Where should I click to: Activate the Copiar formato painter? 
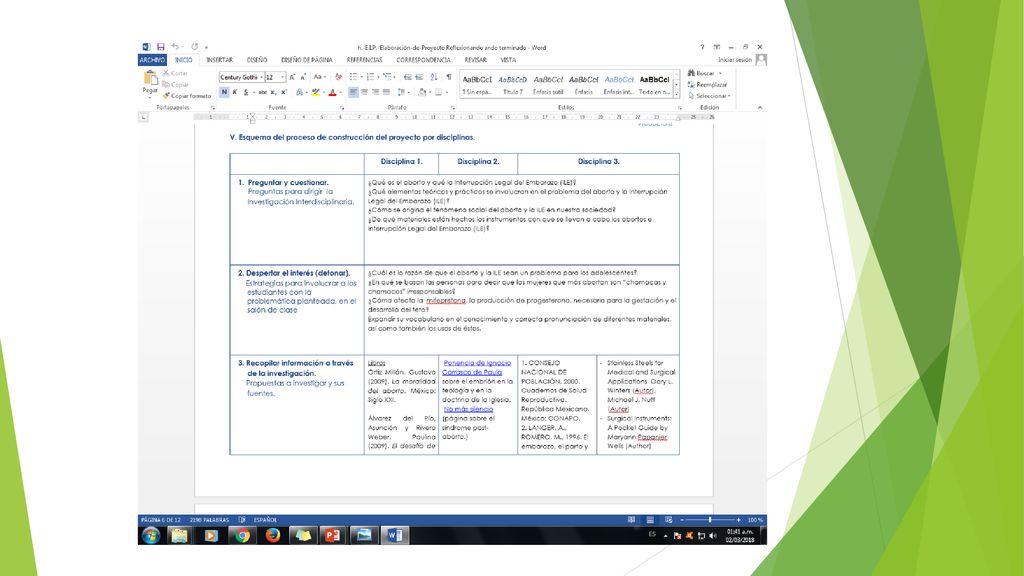(187, 95)
